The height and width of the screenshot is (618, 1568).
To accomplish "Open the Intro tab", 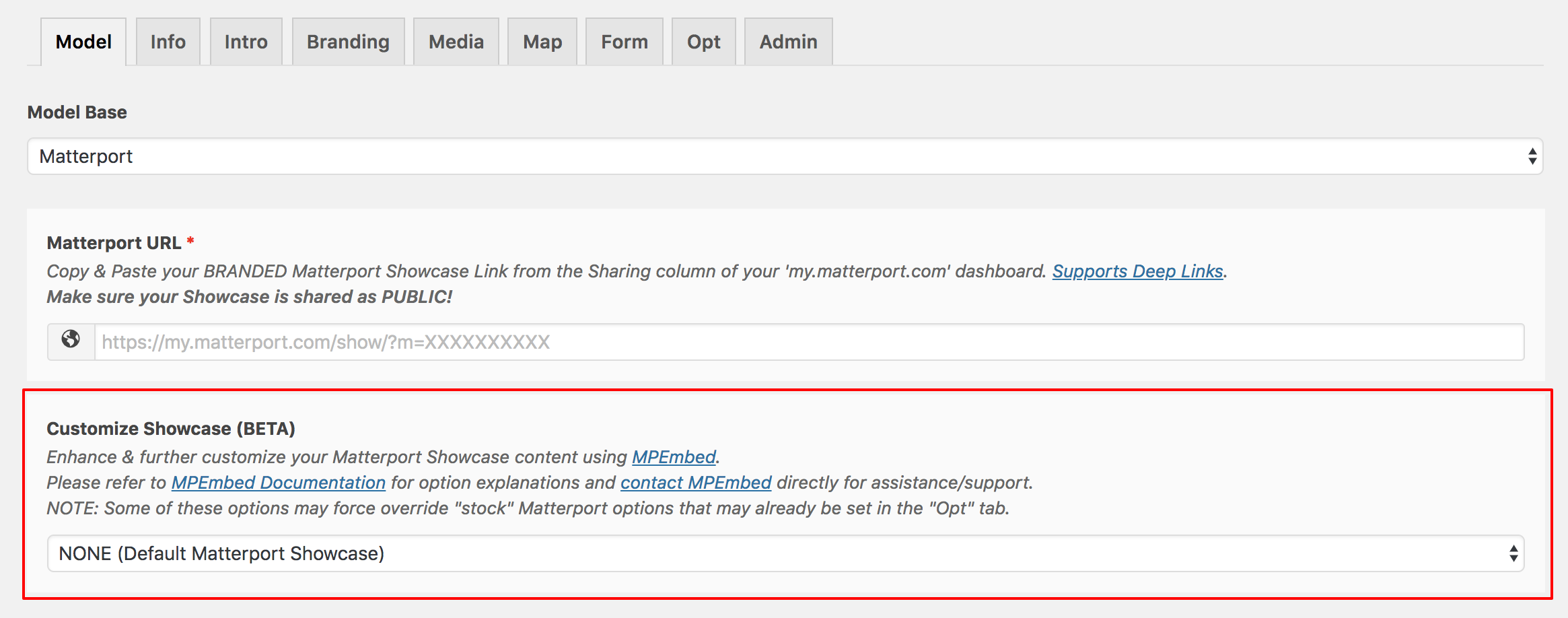I will point(246,42).
